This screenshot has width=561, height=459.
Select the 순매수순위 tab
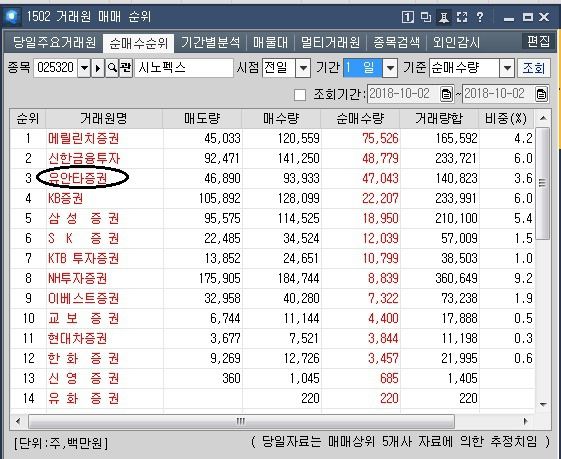(138, 44)
